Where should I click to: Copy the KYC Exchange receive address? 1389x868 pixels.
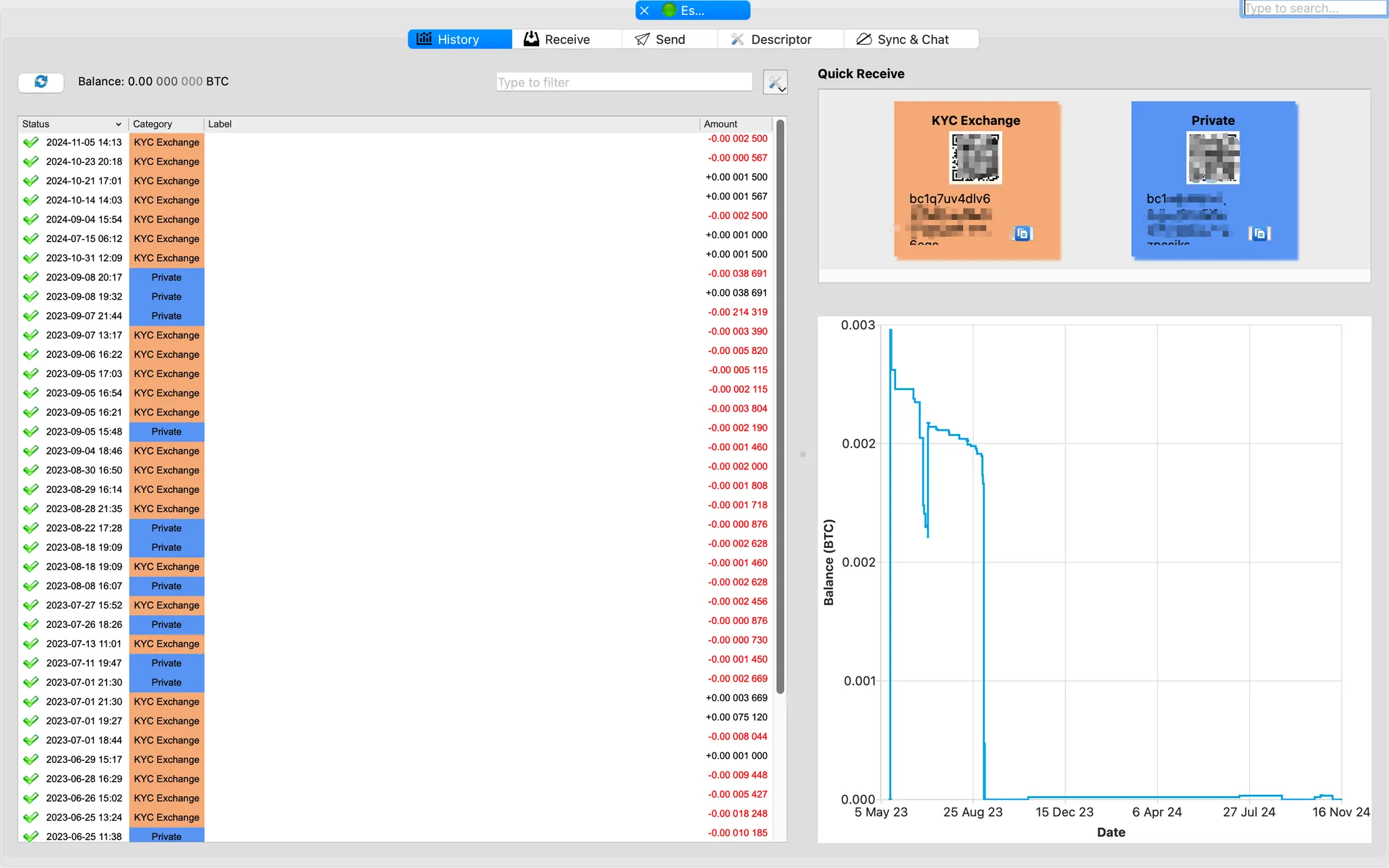click(1023, 234)
